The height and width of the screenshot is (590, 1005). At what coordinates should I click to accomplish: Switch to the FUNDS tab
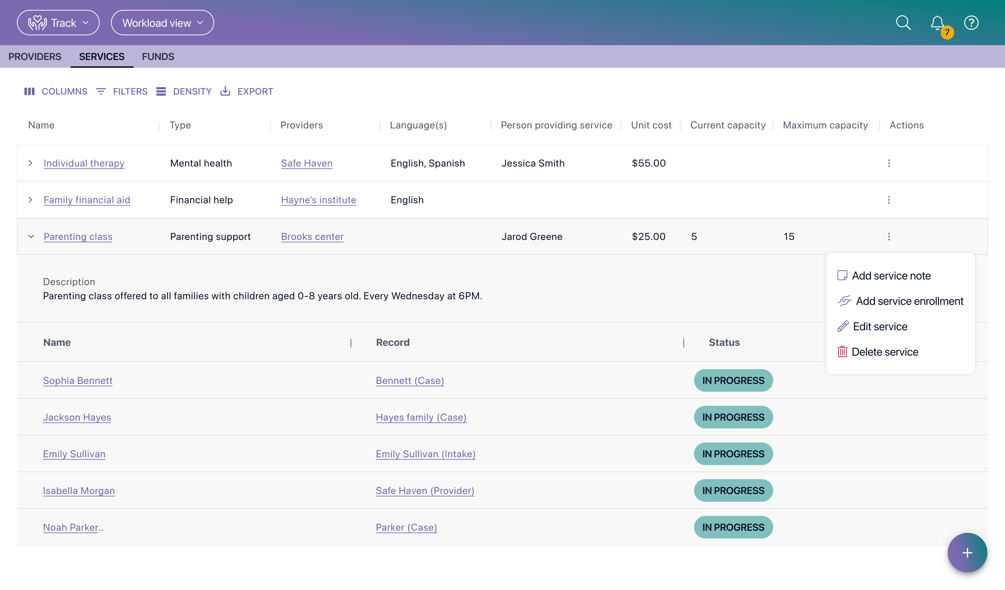(158, 56)
